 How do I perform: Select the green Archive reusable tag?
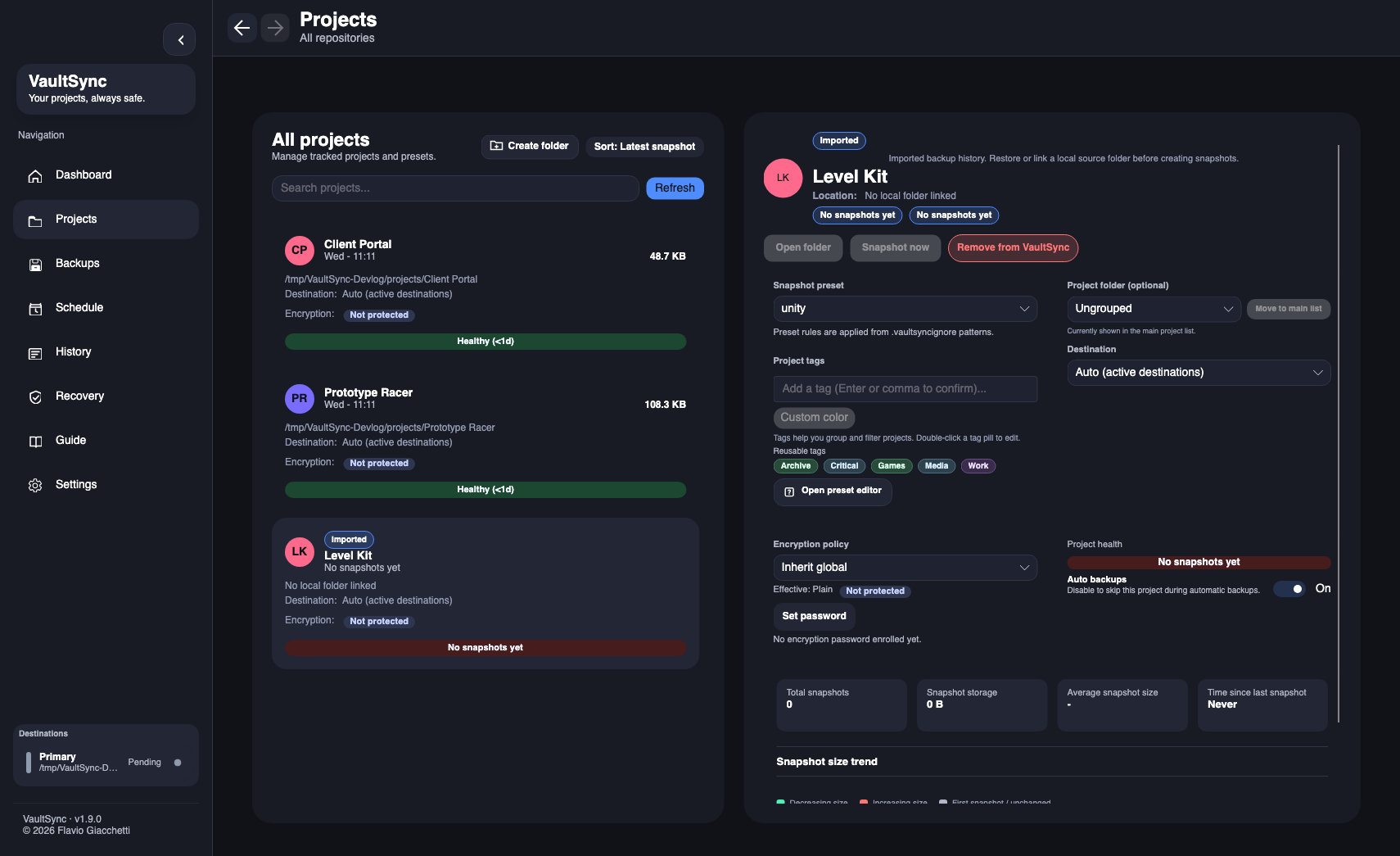pyautogui.click(x=795, y=466)
